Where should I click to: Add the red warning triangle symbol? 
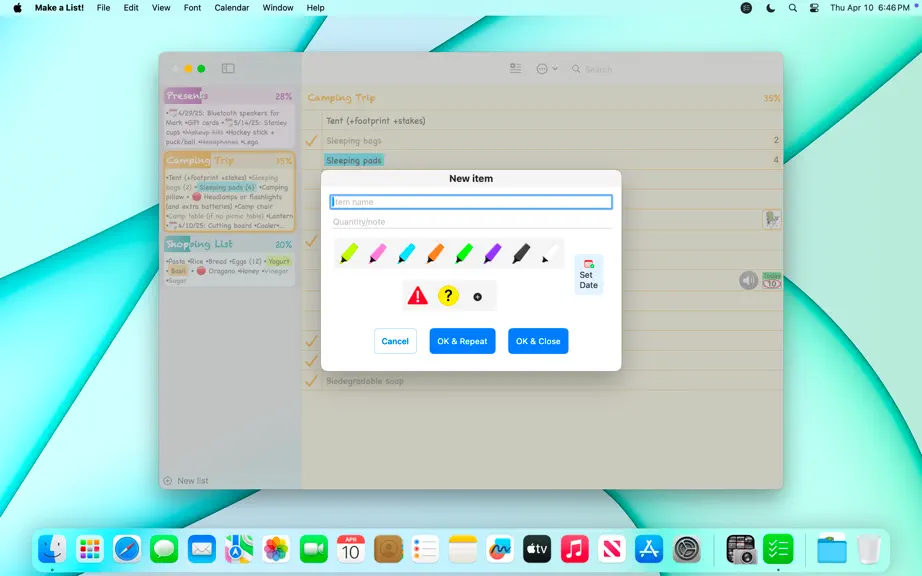(417, 296)
